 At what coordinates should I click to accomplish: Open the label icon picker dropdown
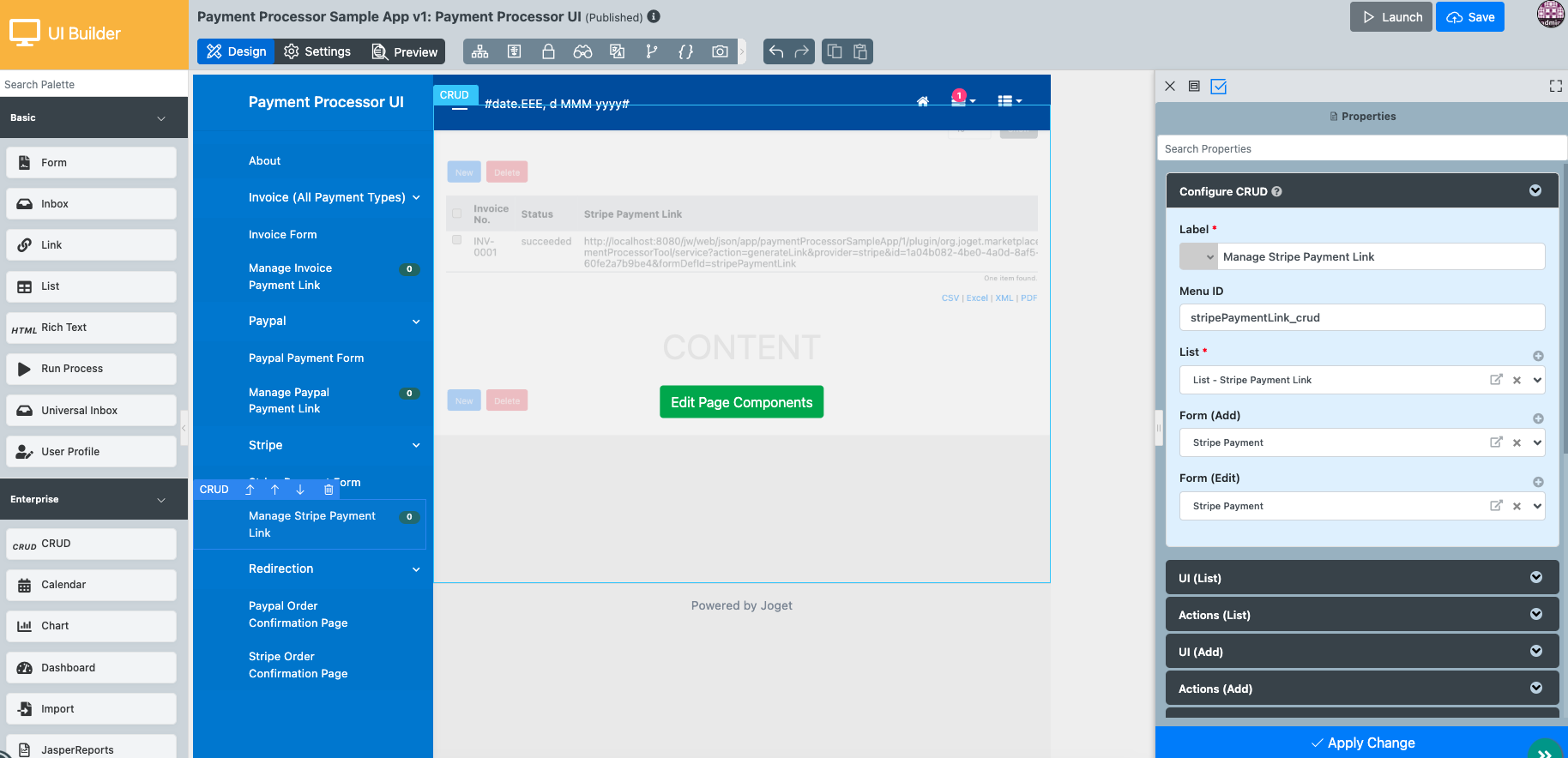click(1198, 256)
